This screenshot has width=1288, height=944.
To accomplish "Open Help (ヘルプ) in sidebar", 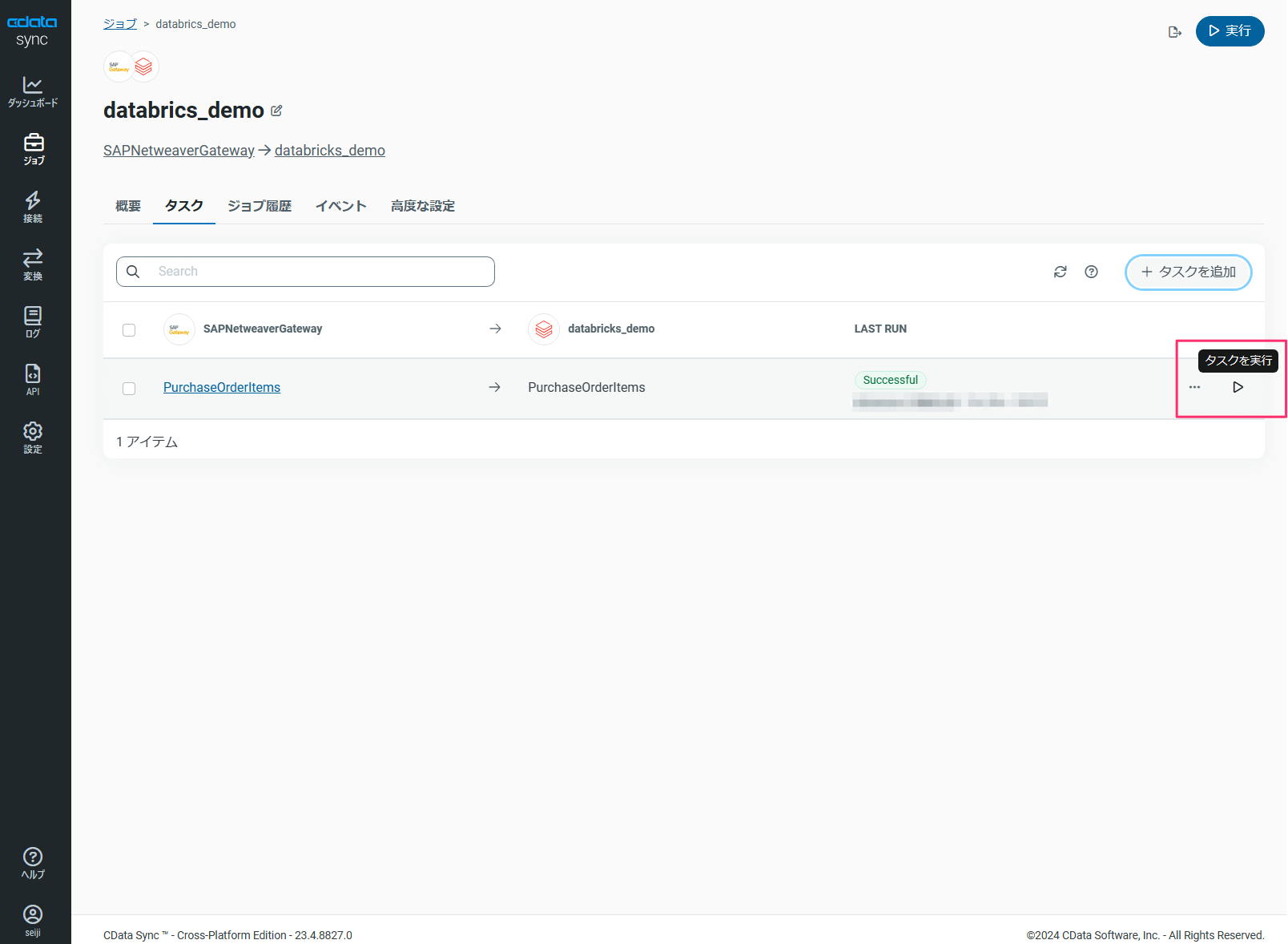I will click(33, 863).
